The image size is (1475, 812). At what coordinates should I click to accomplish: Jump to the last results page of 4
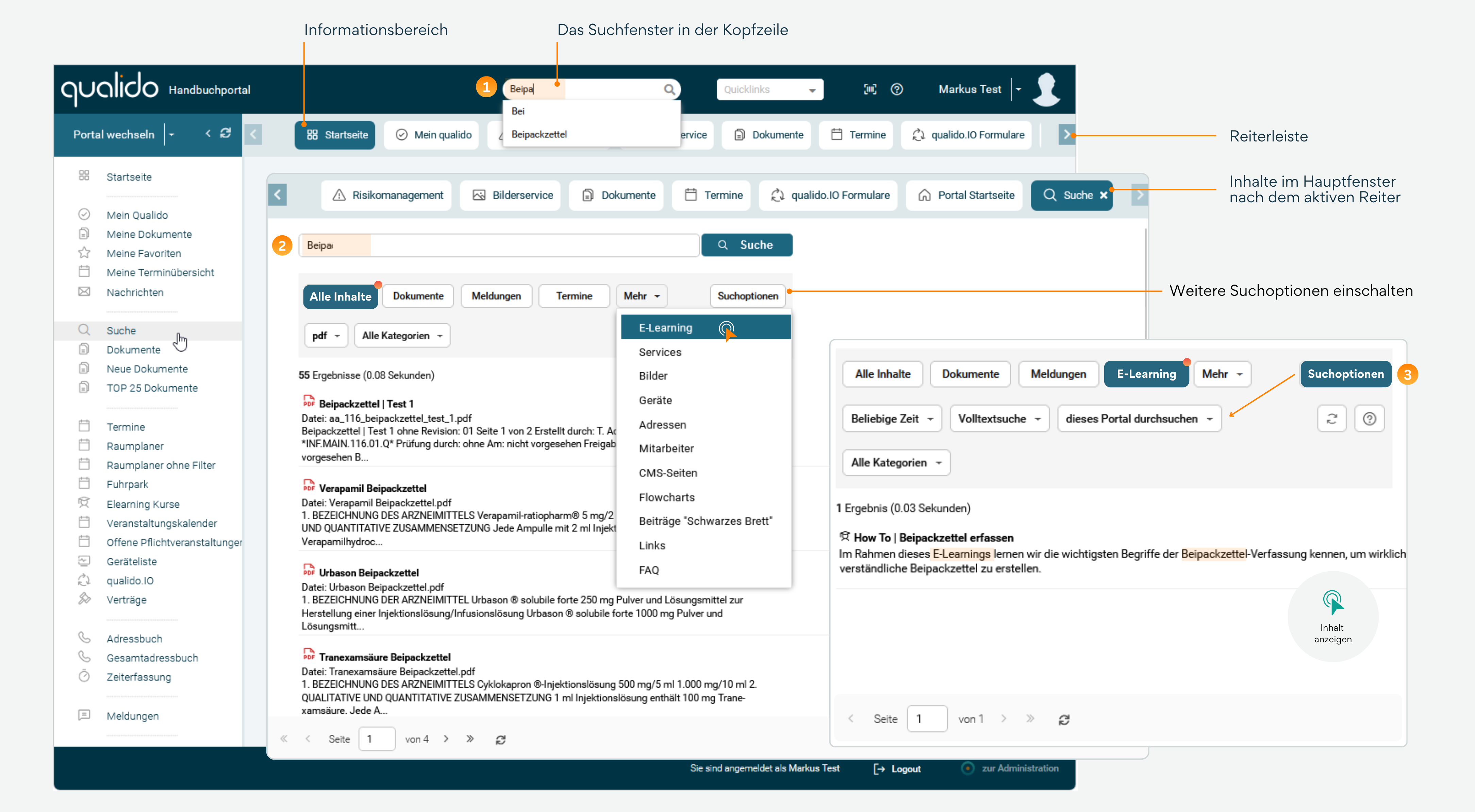tap(470, 739)
